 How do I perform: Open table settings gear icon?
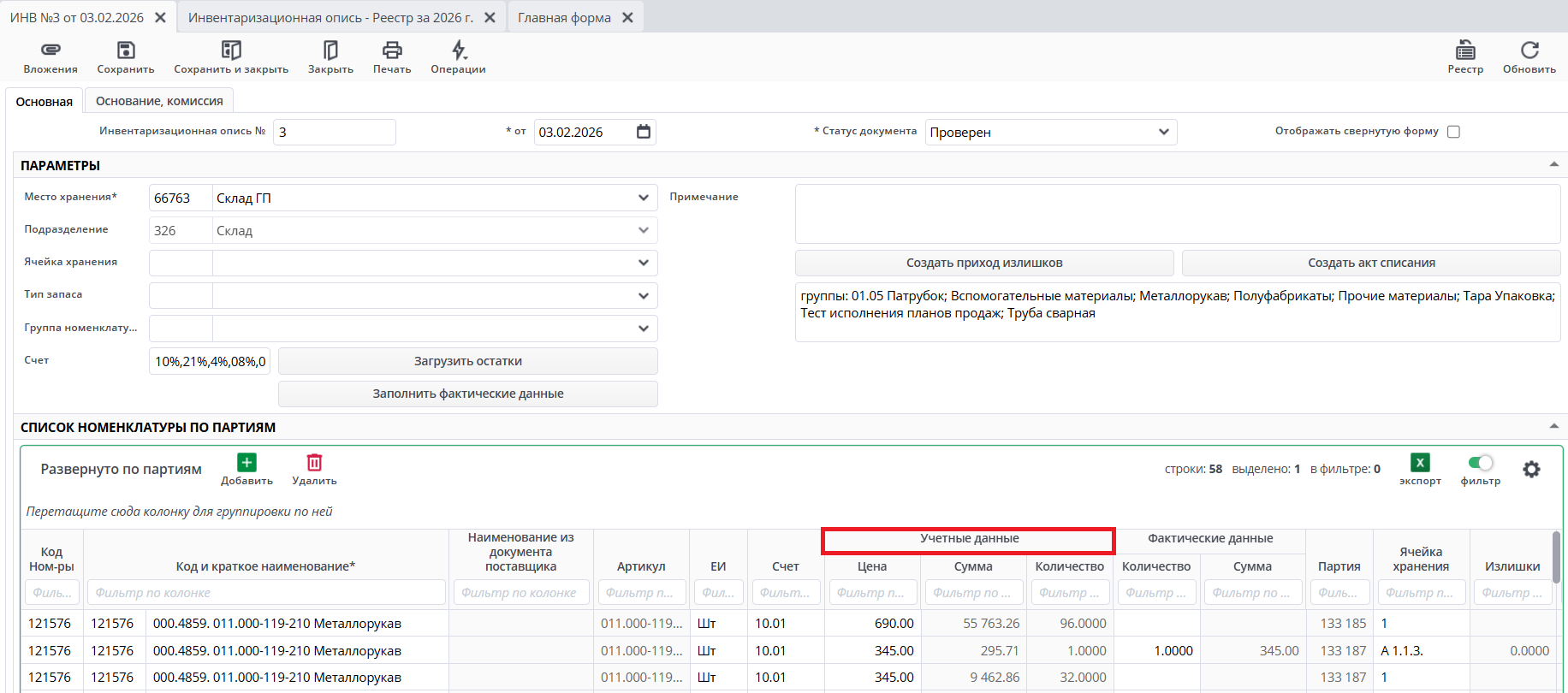pyautogui.click(x=1531, y=469)
